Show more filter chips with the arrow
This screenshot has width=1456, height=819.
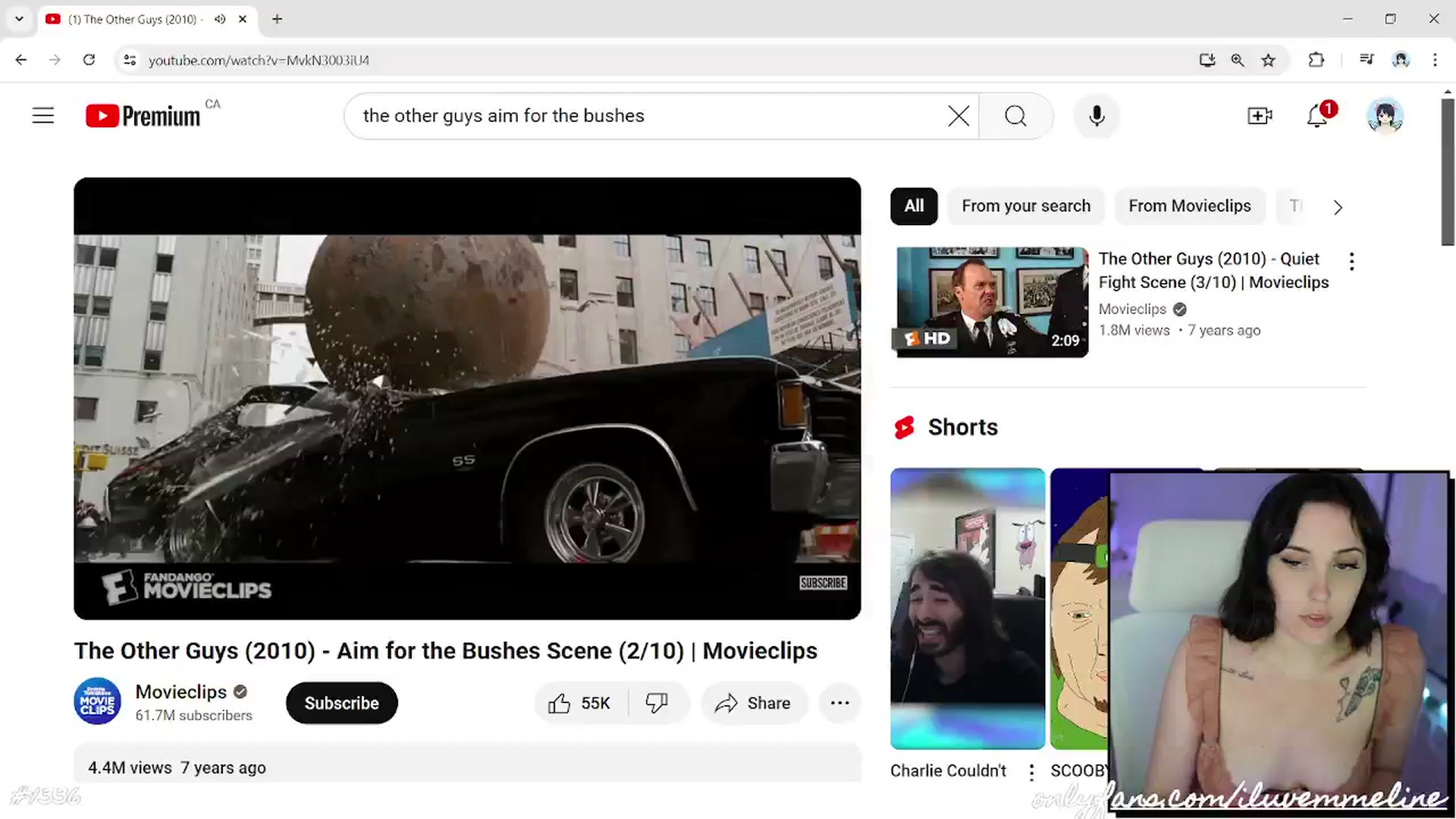1338,207
